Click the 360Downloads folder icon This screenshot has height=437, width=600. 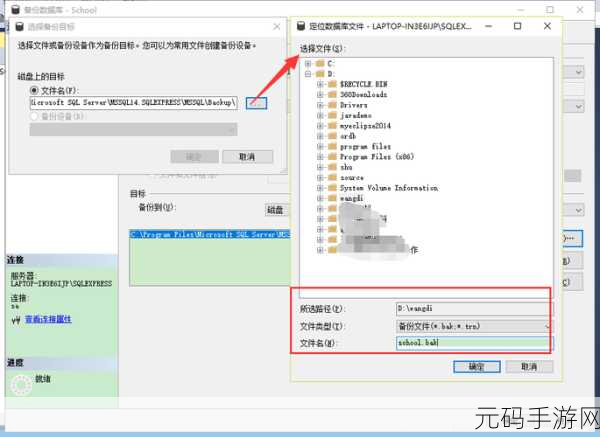coord(332,95)
